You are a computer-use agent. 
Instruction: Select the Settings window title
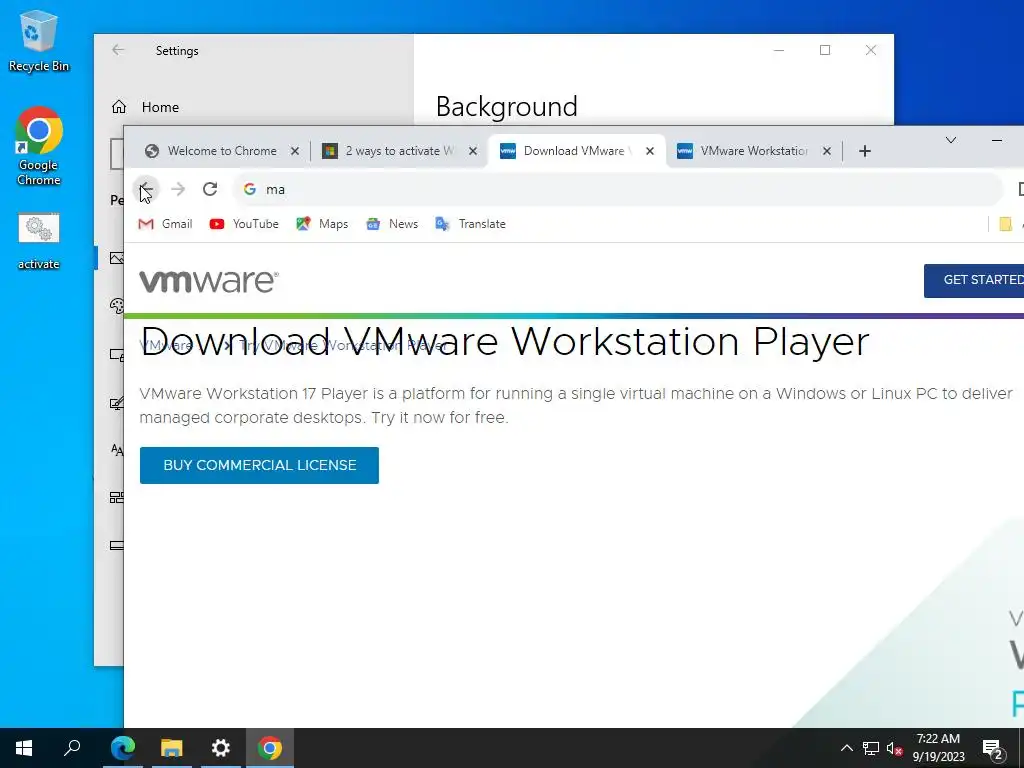177,50
